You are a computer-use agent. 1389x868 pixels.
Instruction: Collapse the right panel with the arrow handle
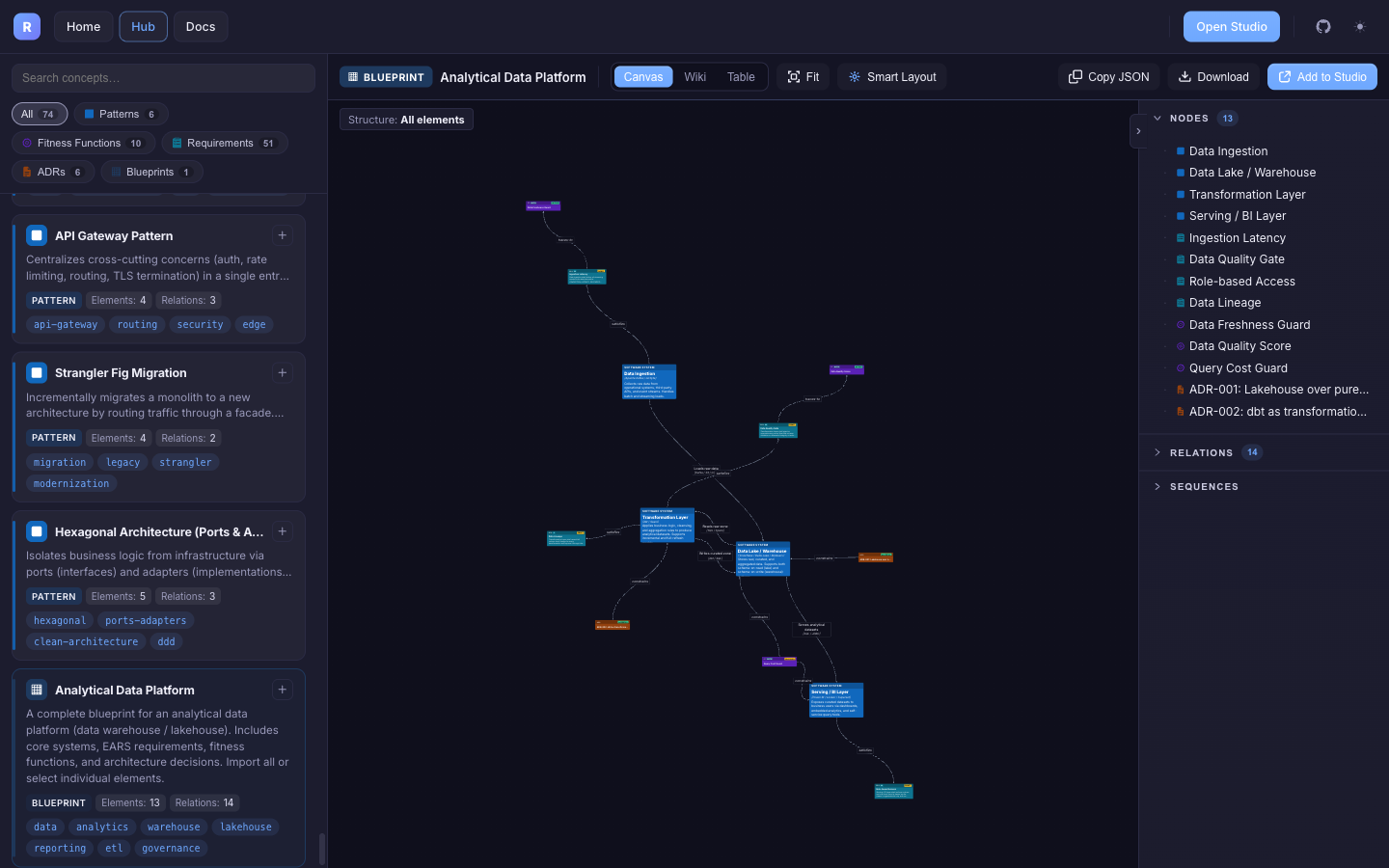1138,131
